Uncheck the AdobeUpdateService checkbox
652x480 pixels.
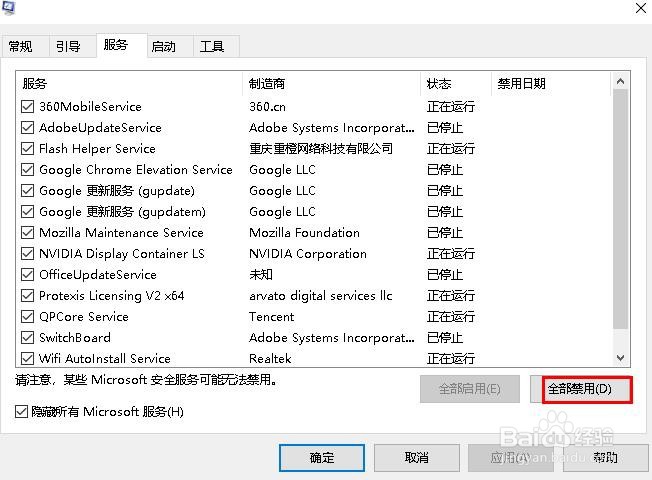pos(27,127)
